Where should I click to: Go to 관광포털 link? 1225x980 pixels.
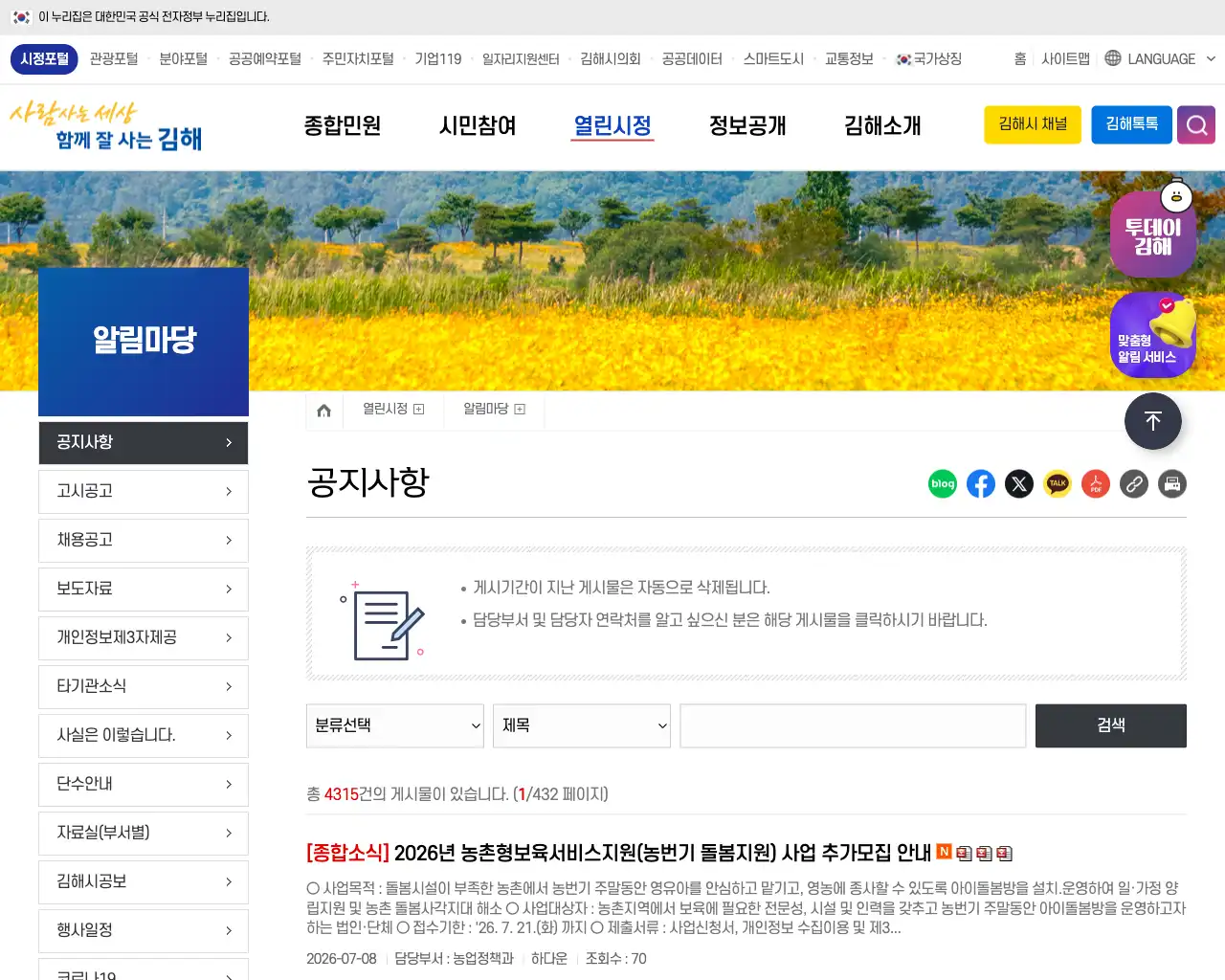point(114,59)
